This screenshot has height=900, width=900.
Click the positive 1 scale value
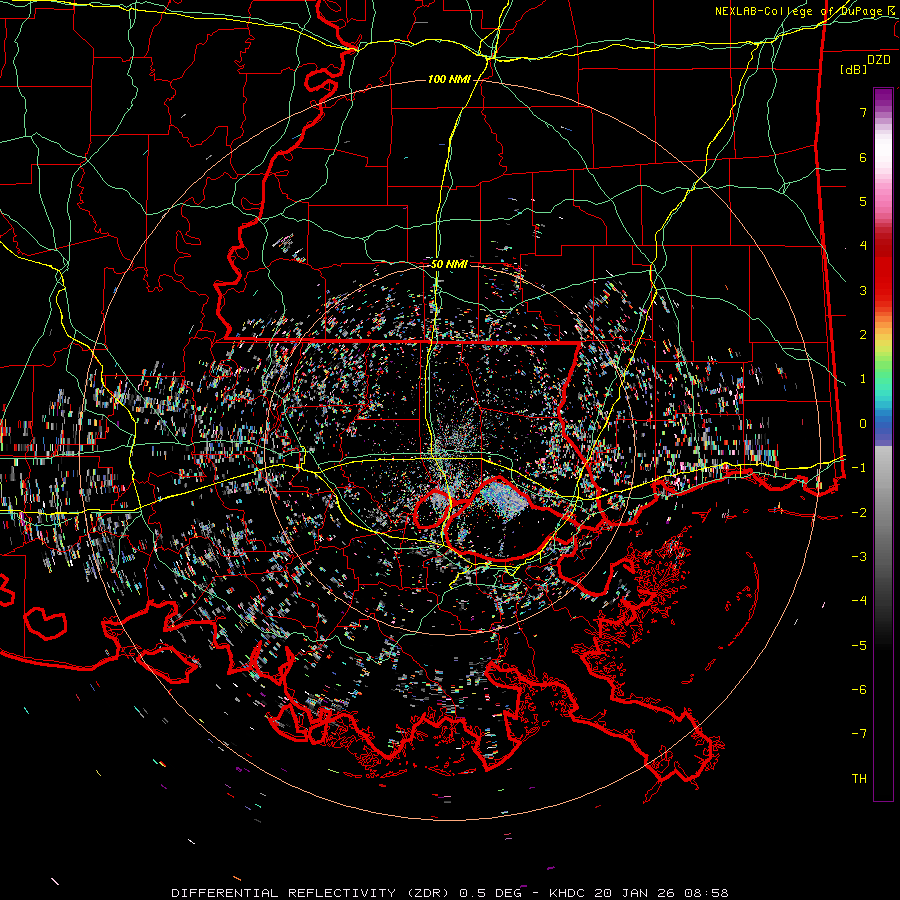pyautogui.click(x=863, y=379)
